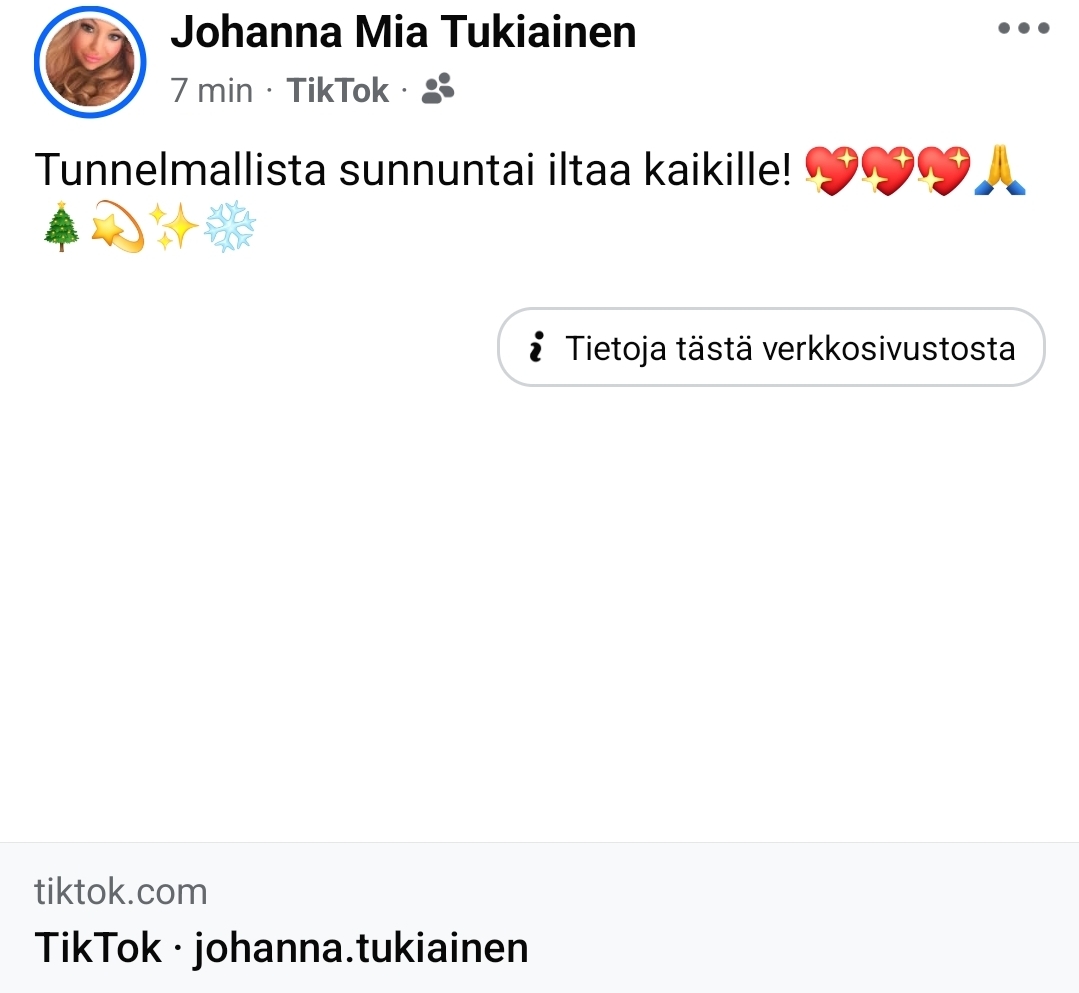Open the three-dot post options menu
This screenshot has width=1079, height=993.
[x=1023, y=29]
